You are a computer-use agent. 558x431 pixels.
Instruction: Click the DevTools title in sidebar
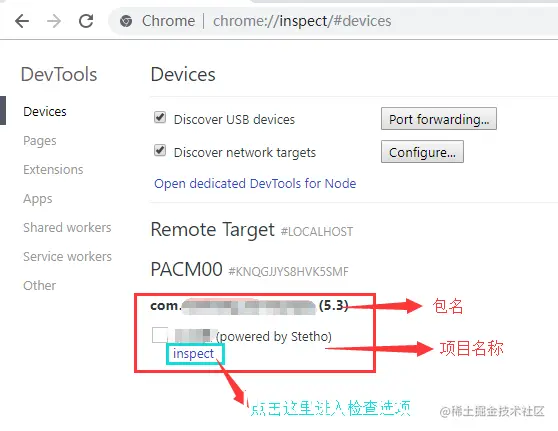point(59,75)
